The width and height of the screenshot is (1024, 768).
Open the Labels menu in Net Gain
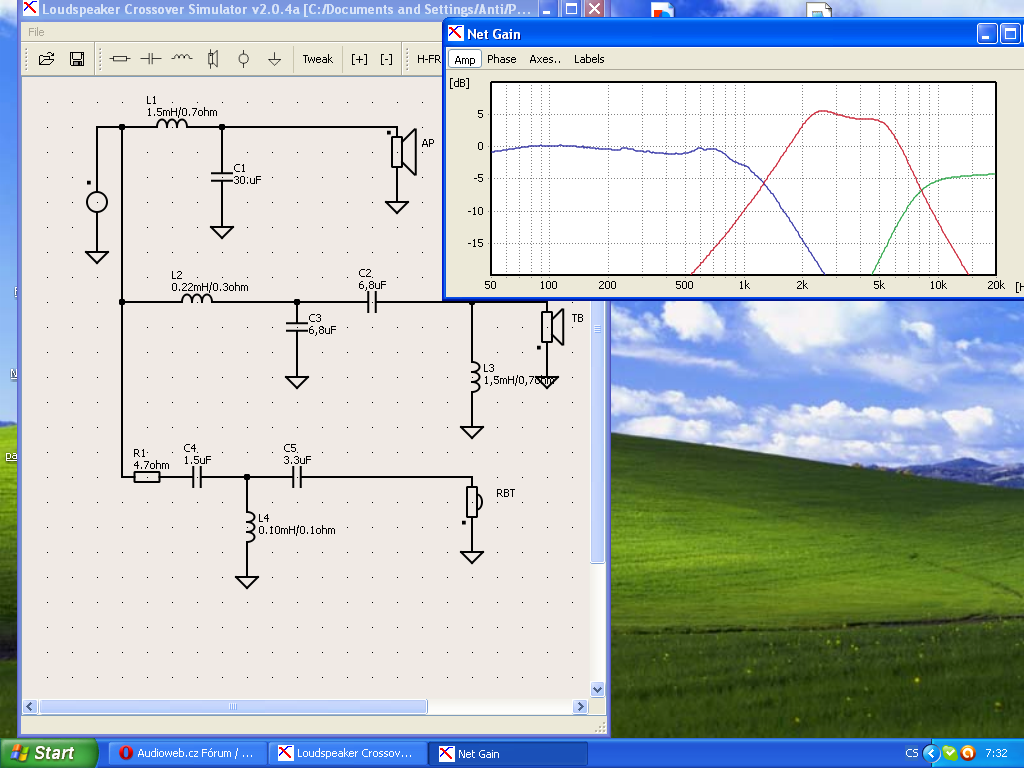(x=589, y=59)
